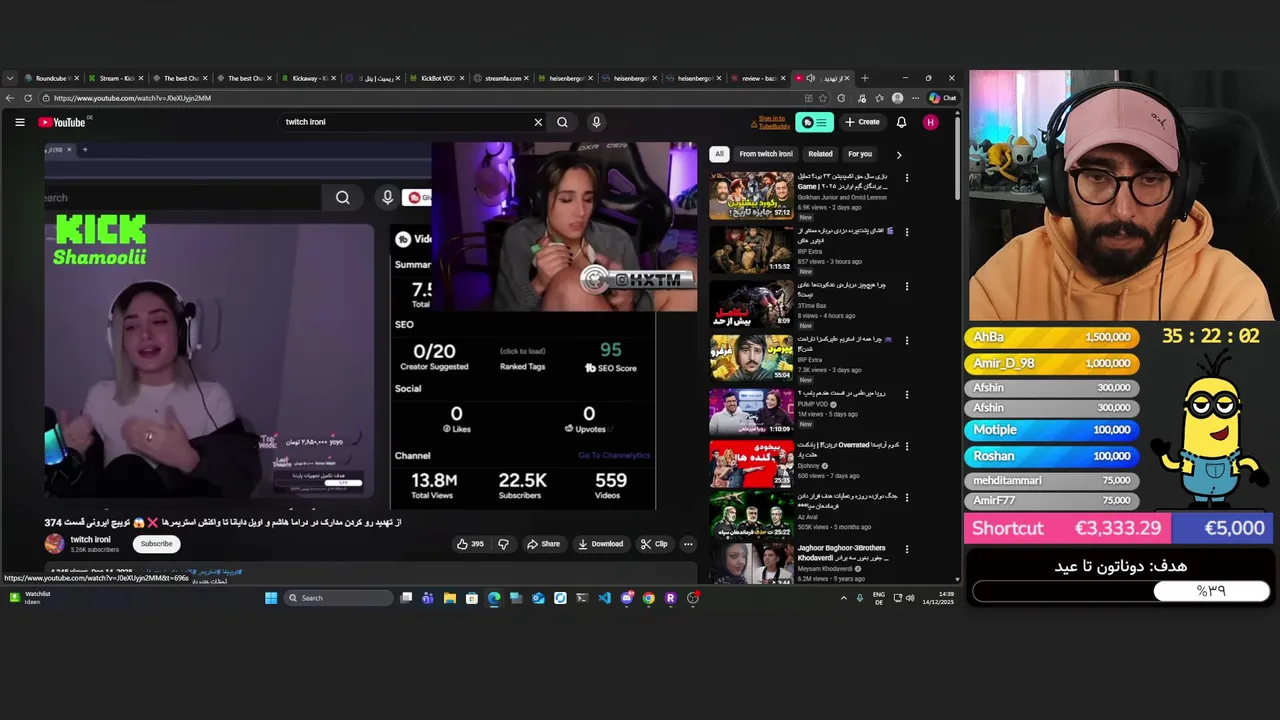Open the browser Chat sidebar button

coord(943,98)
